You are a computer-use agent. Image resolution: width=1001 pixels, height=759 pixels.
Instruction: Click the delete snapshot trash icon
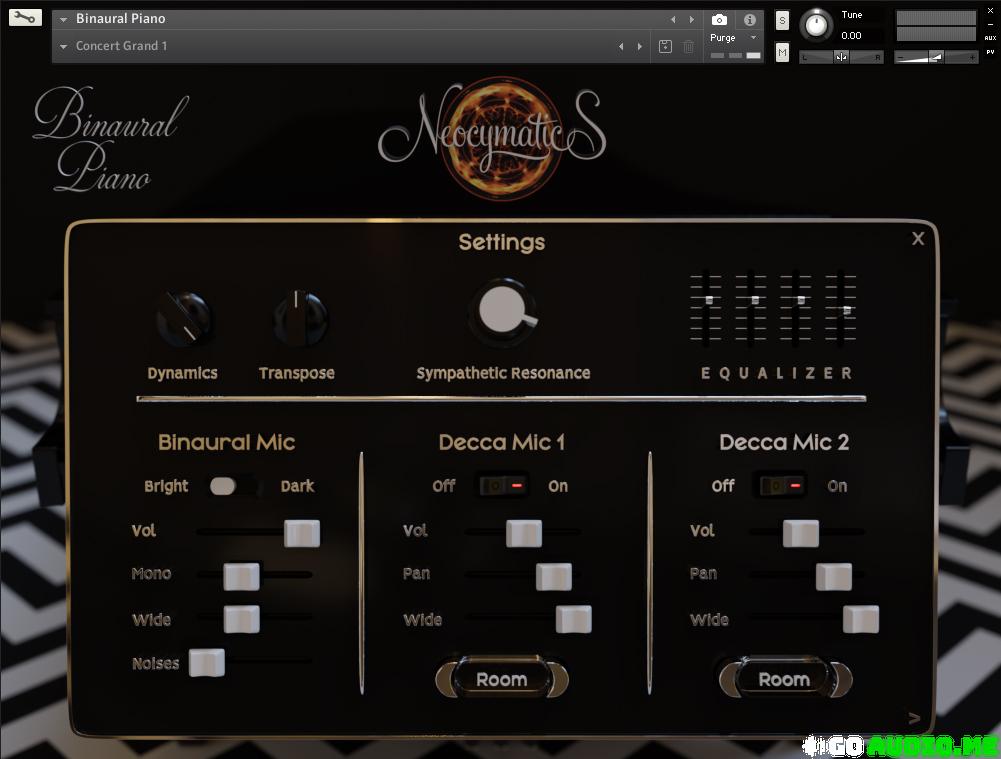688,46
